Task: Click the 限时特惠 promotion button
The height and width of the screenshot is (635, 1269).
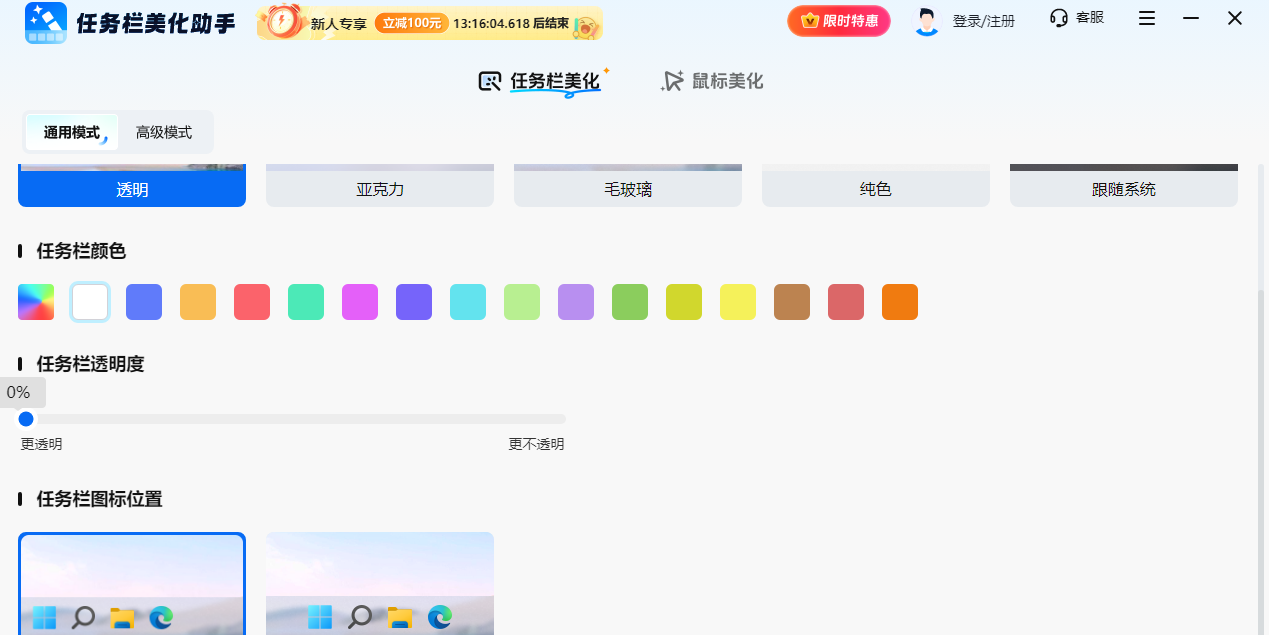Action: 838,20
